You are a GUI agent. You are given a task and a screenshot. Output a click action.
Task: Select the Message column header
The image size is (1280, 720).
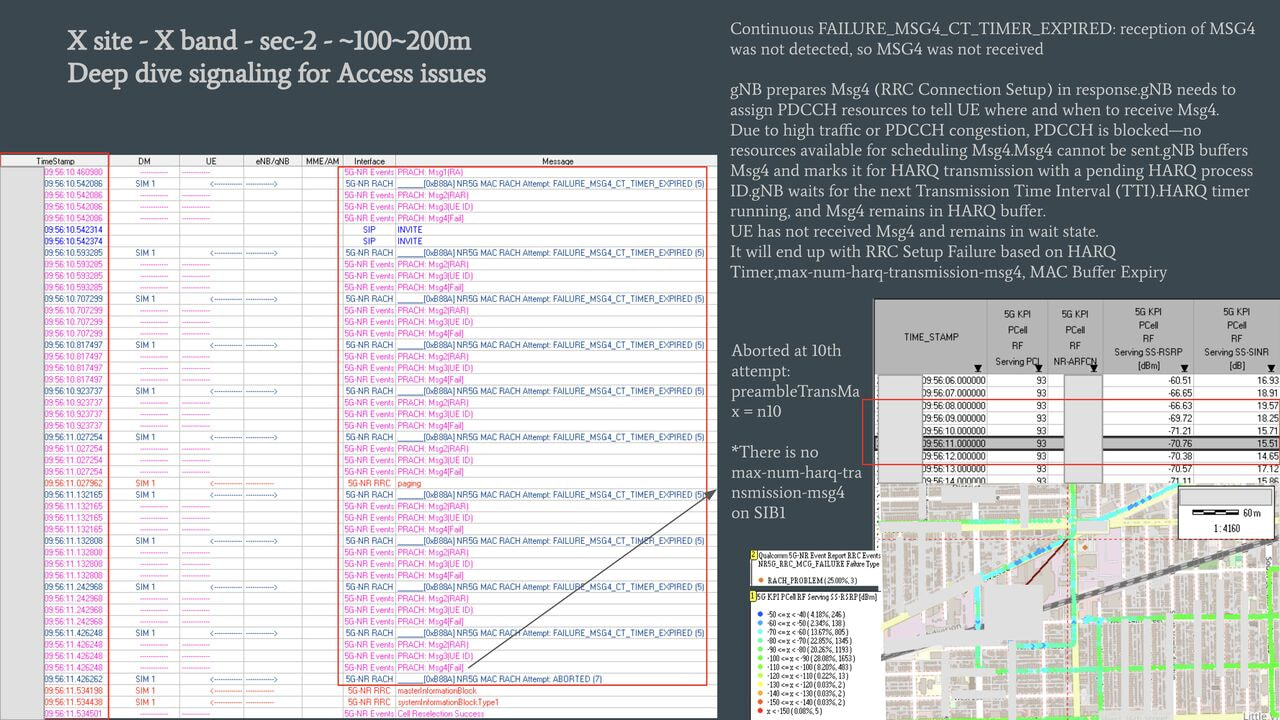pos(557,161)
